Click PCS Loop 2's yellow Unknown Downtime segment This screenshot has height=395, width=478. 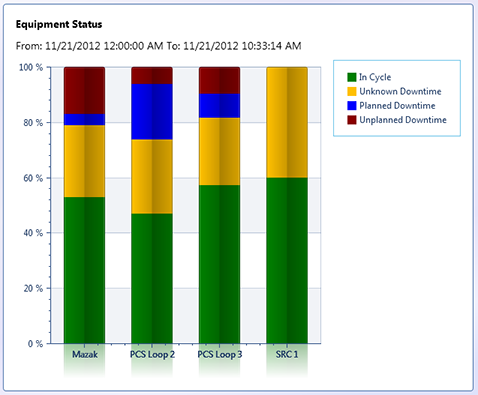(152, 177)
